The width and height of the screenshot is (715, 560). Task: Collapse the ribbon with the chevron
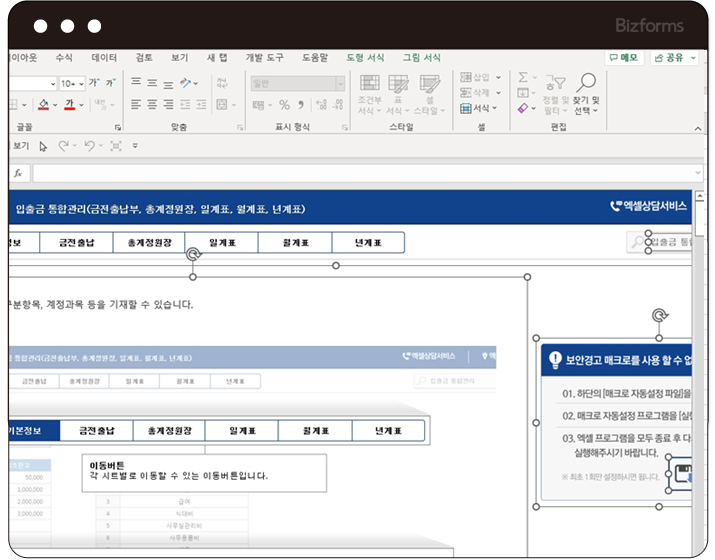coord(699,127)
